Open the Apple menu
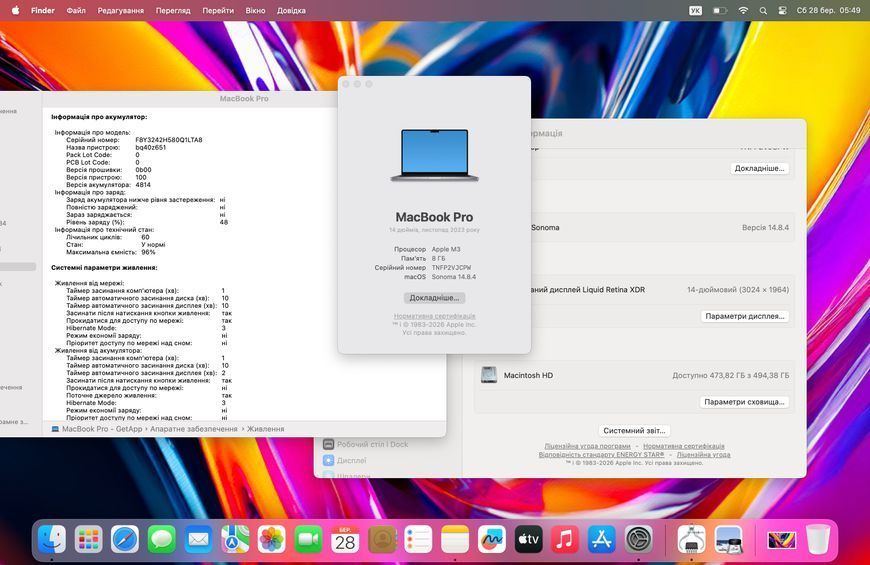870x565 pixels. (x=16, y=10)
